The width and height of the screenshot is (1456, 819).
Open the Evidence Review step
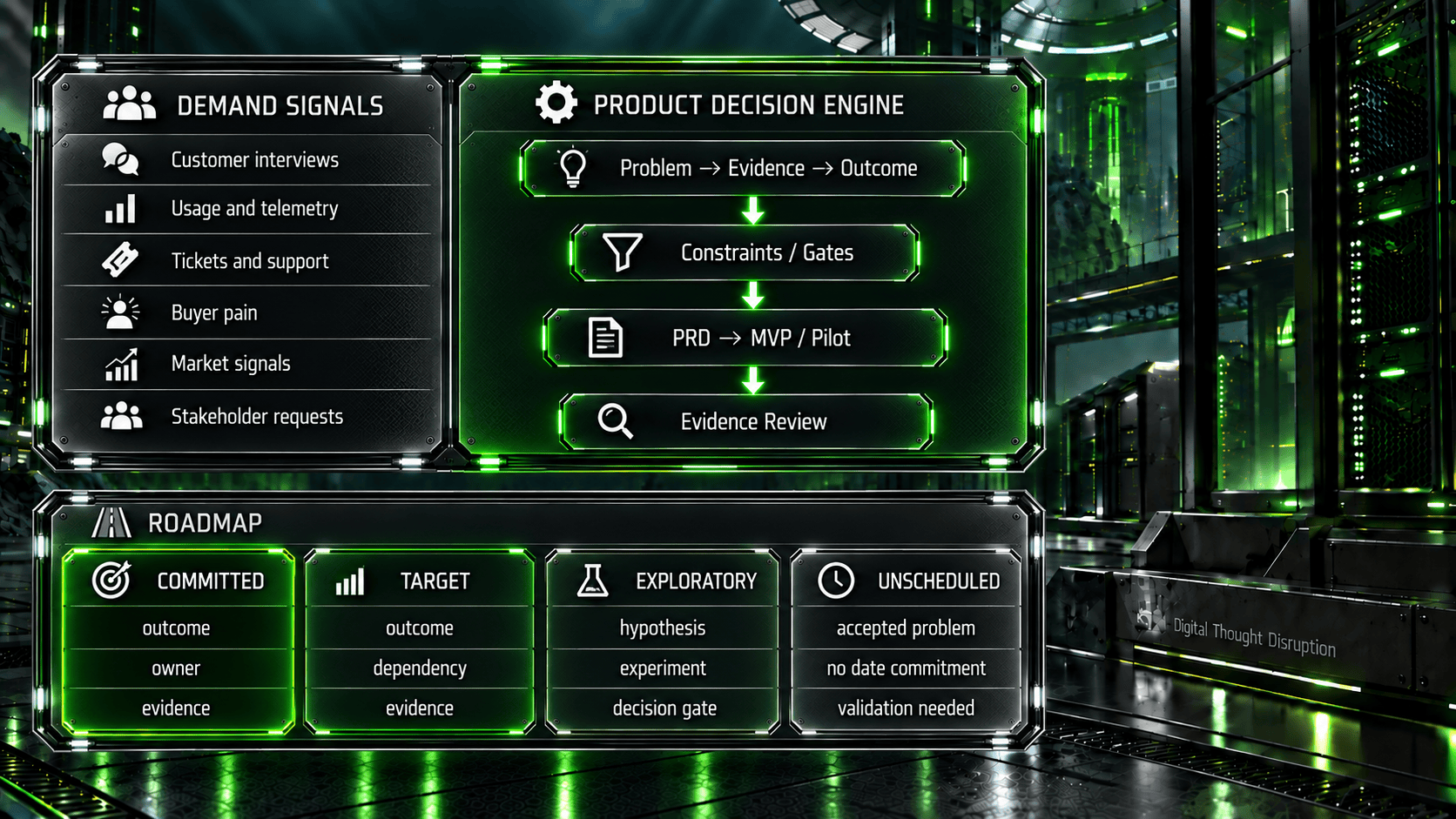(746, 421)
